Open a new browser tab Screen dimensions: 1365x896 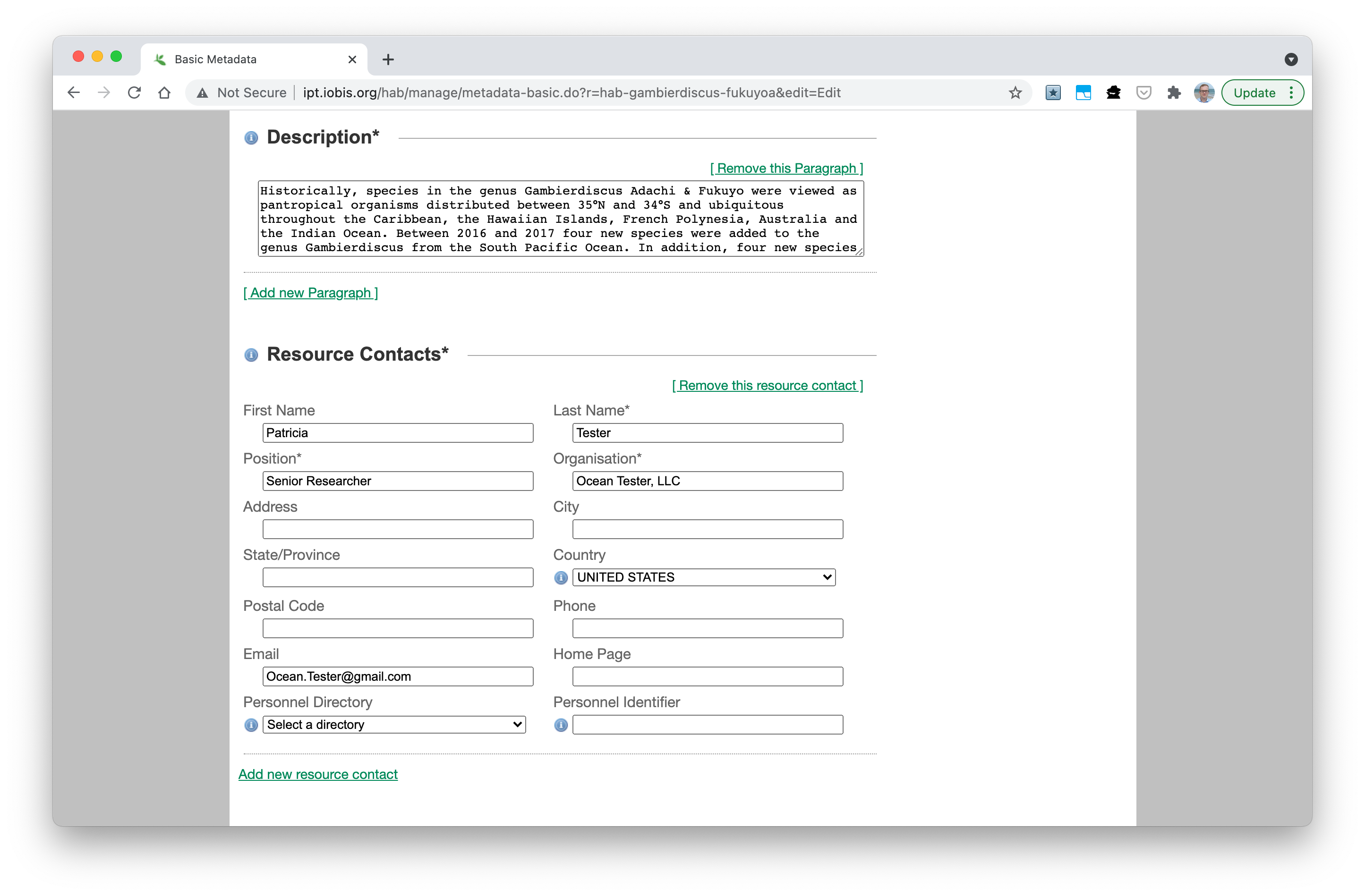(389, 59)
